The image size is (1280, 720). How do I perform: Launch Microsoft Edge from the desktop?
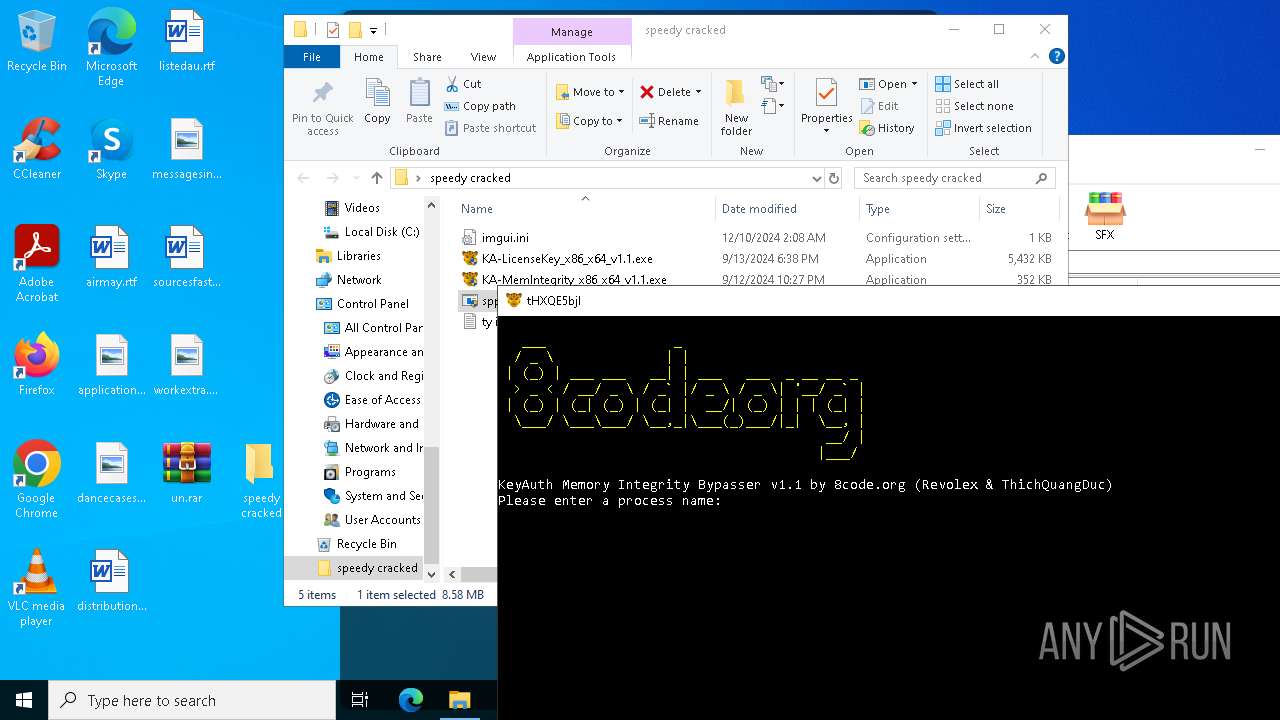pos(111,47)
